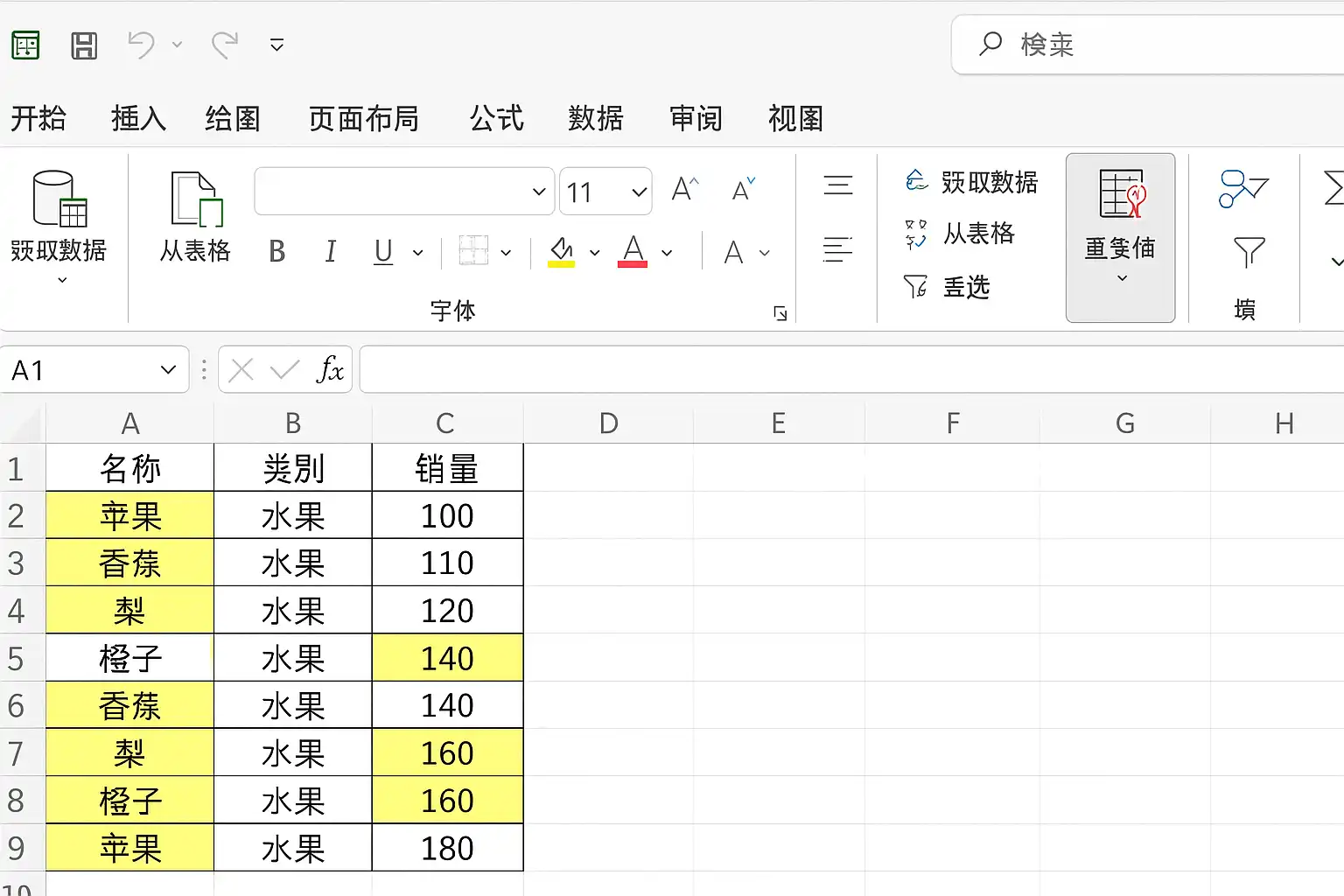Open the 页面布局 ribbon tab

point(364,118)
